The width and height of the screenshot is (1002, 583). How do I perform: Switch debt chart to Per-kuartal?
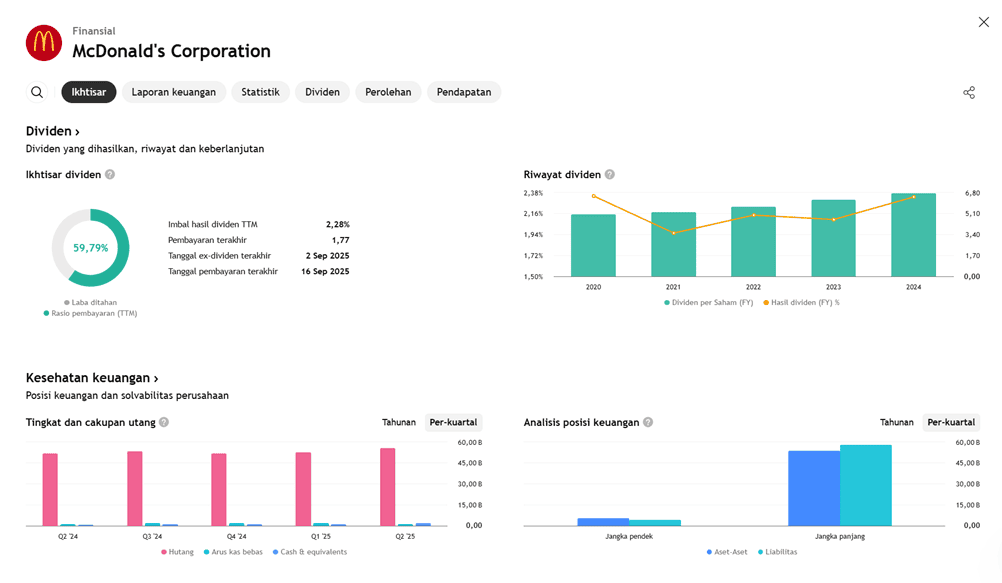(453, 422)
